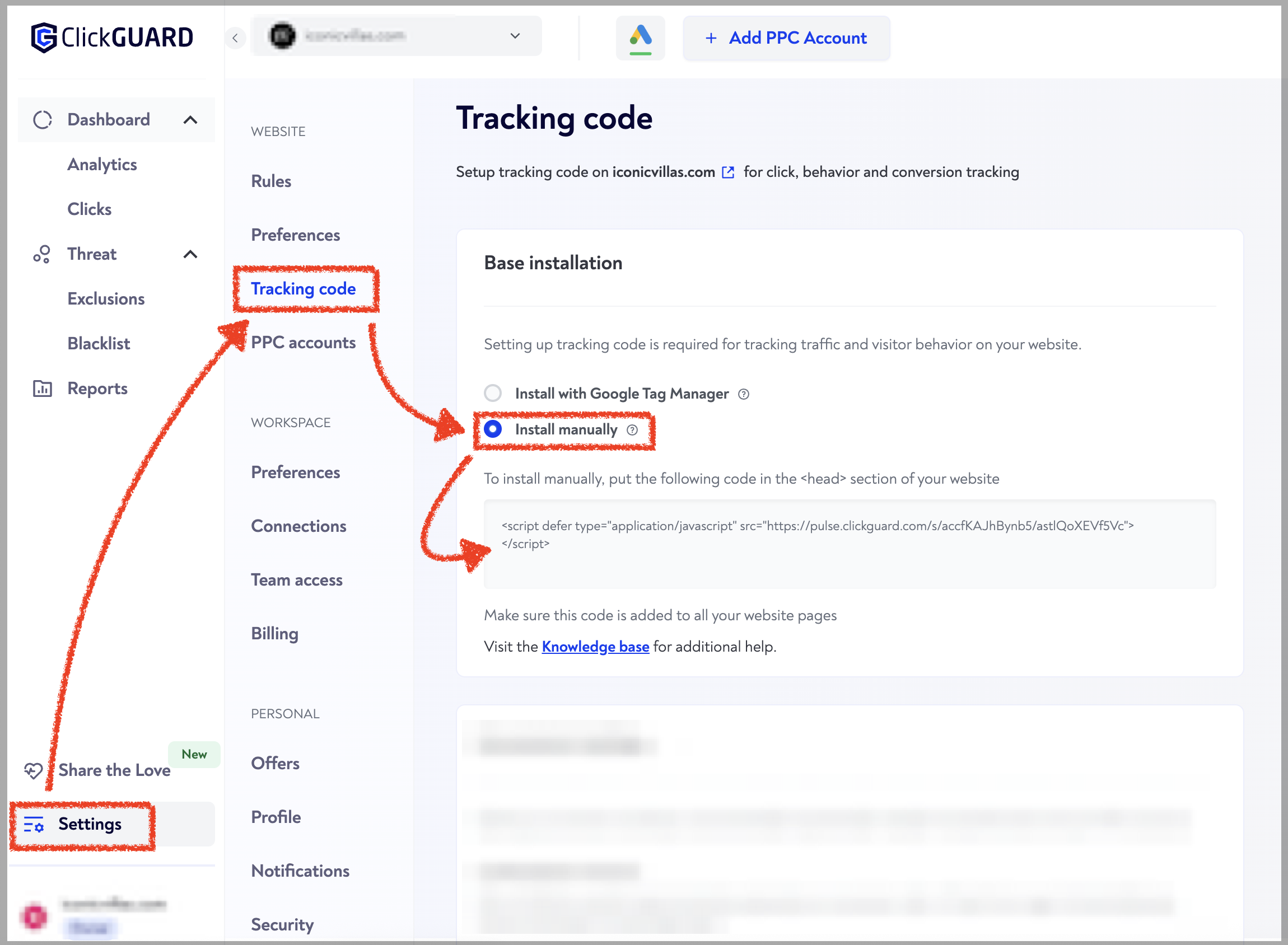The width and height of the screenshot is (1288, 945).
Task: Click the New badge near Share the Love
Action: pyautogui.click(x=194, y=755)
